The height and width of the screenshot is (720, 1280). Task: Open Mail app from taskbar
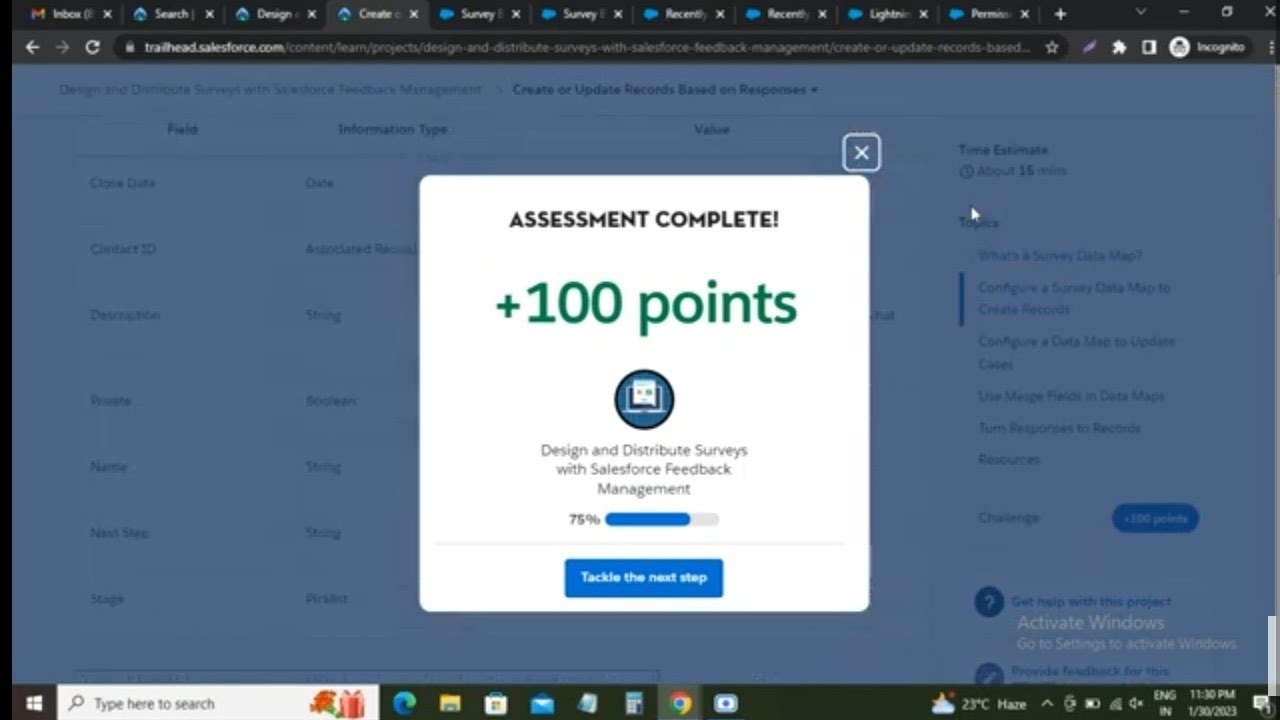click(x=542, y=703)
